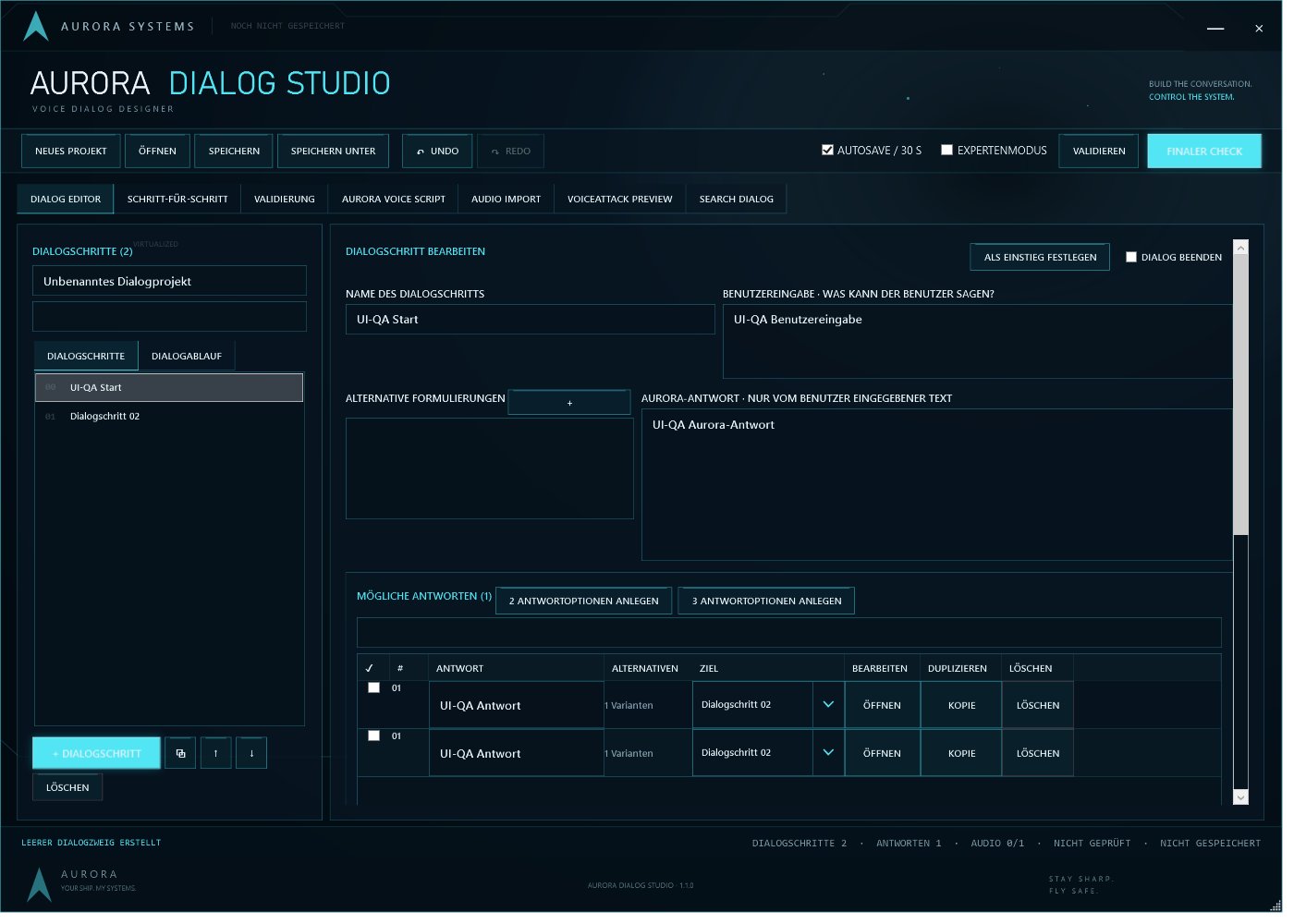Click 3 Antwortoptionen anlegen button
This screenshot has width=1294, height=924.
(766, 601)
